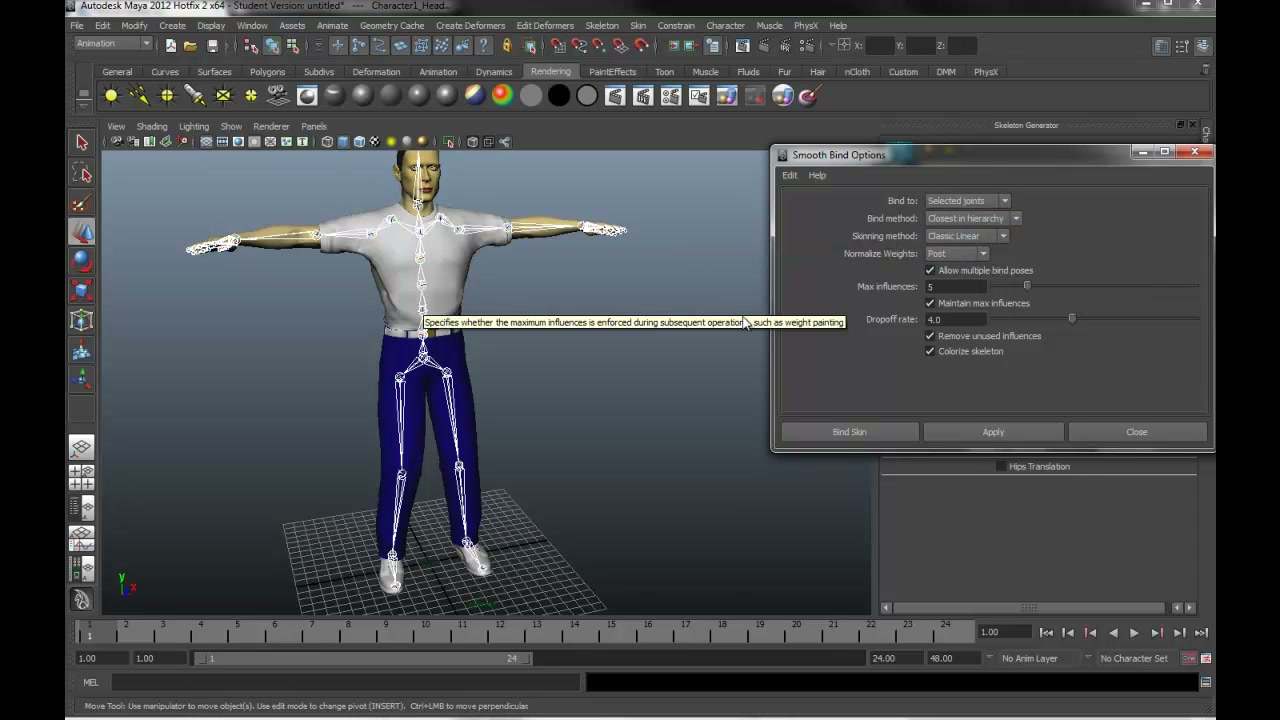The image size is (1280, 720).
Task: Uncheck Remove unused influences
Action: [930, 336]
